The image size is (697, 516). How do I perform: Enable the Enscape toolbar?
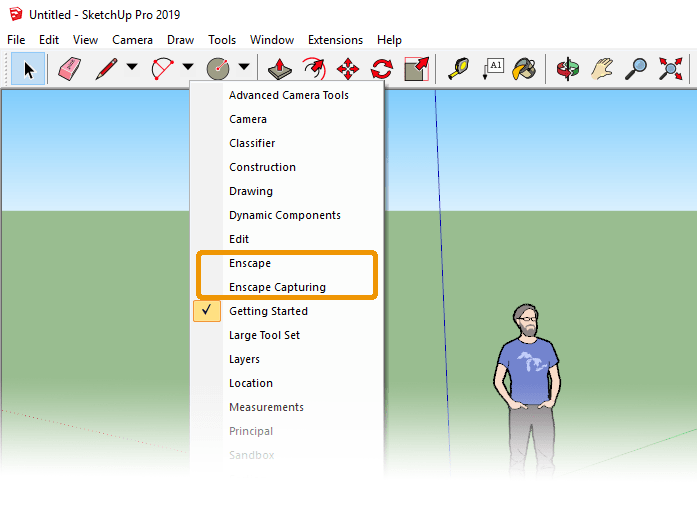(x=250, y=263)
